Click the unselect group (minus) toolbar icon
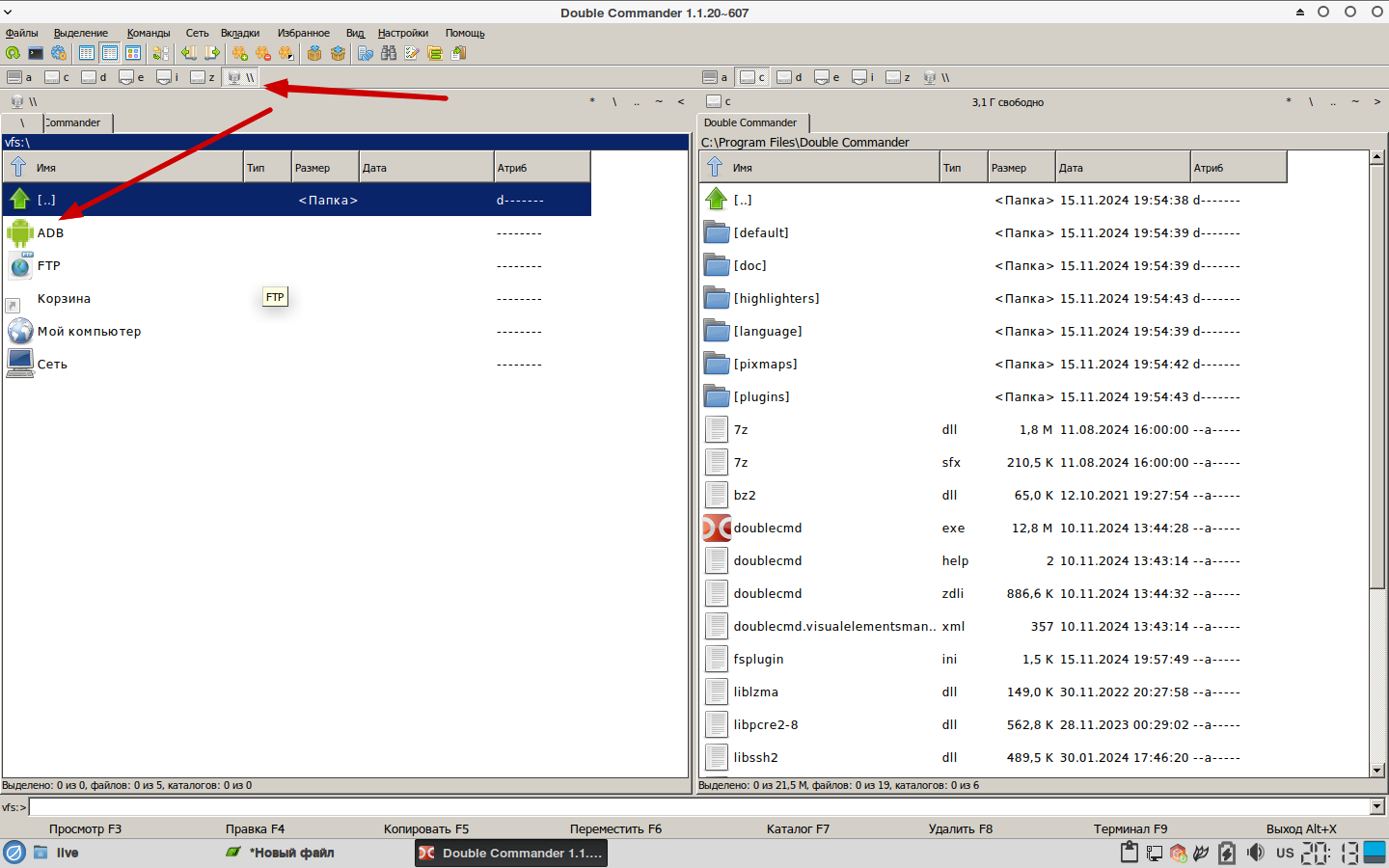The height and width of the screenshot is (868, 1389). click(263, 53)
